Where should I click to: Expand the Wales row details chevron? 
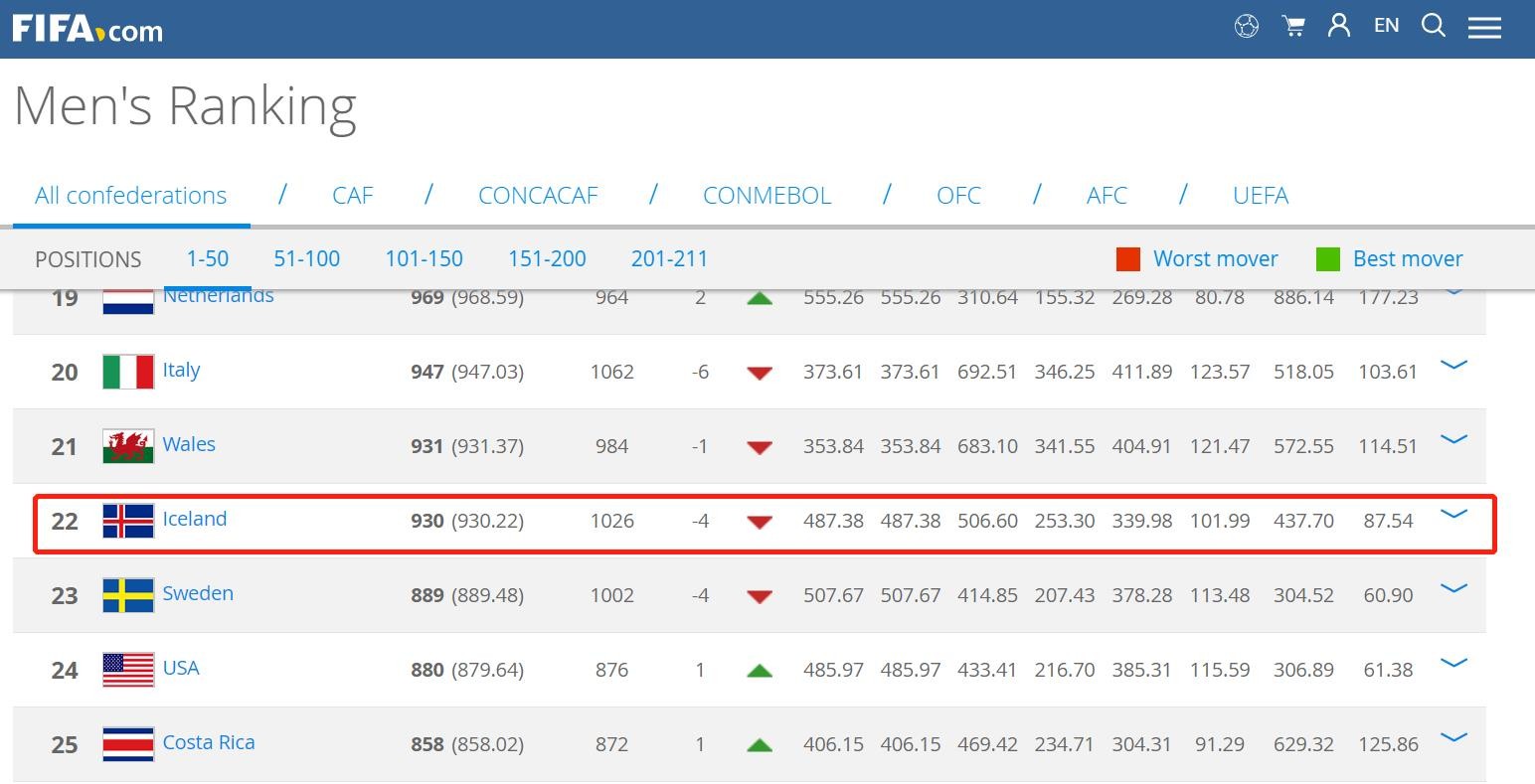pos(1454,439)
